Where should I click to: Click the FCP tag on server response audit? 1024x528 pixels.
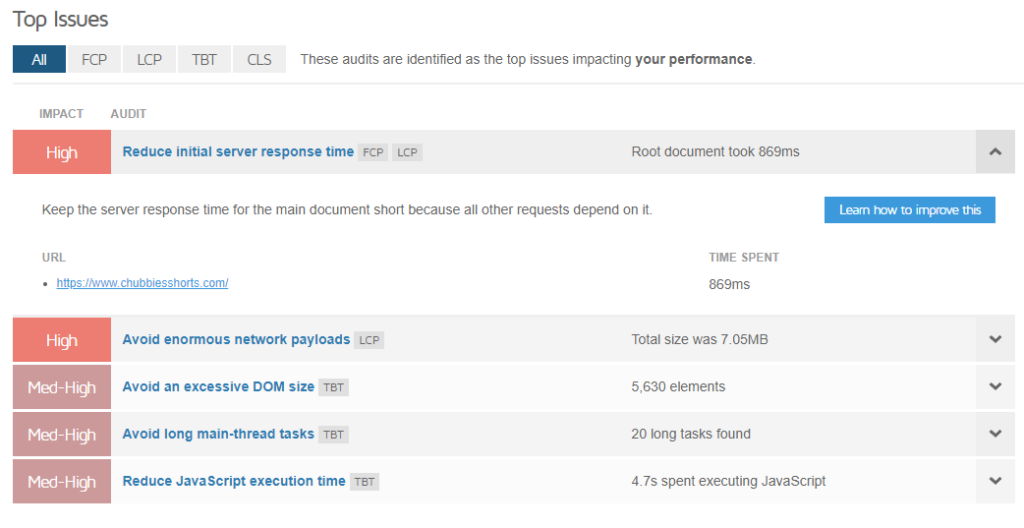pyautogui.click(x=373, y=153)
